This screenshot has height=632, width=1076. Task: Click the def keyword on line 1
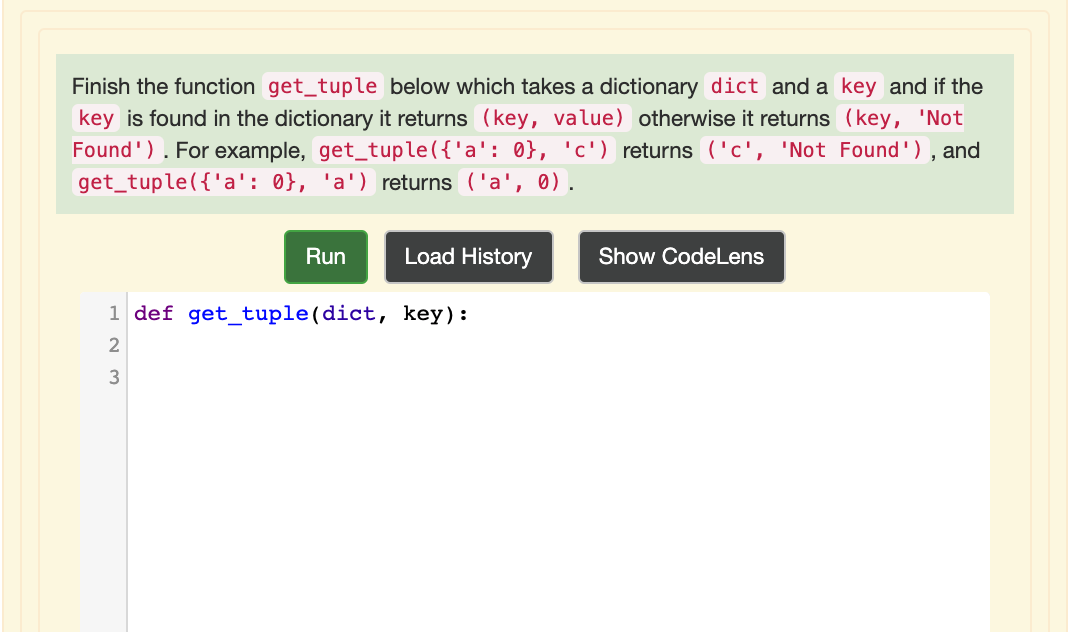pos(156,313)
